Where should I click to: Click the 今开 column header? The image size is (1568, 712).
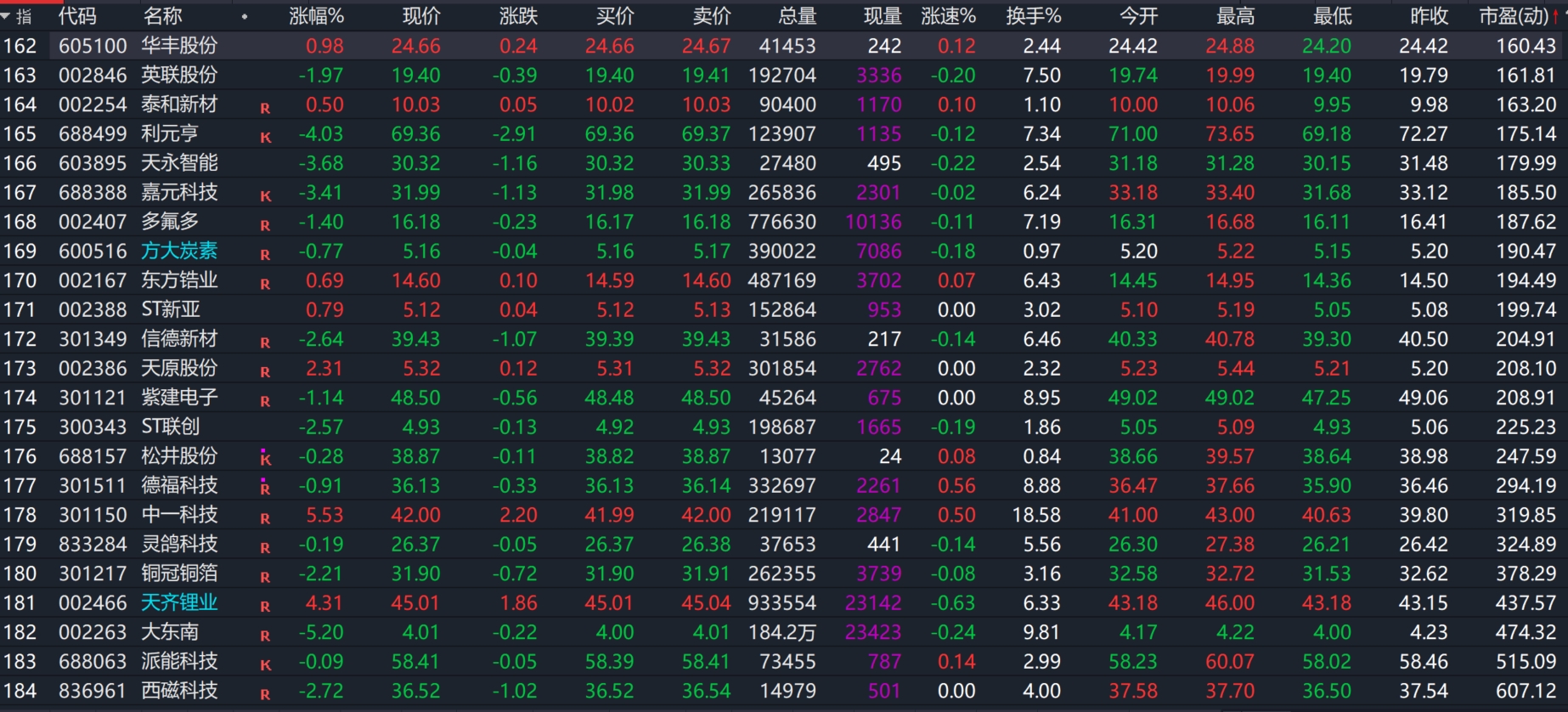tap(1138, 16)
